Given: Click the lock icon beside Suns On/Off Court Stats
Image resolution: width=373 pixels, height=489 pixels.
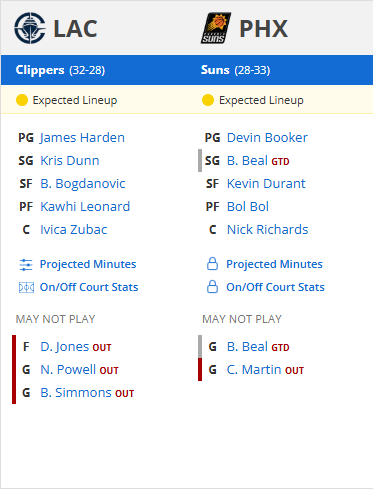Looking at the screenshot, I should click(212, 287).
